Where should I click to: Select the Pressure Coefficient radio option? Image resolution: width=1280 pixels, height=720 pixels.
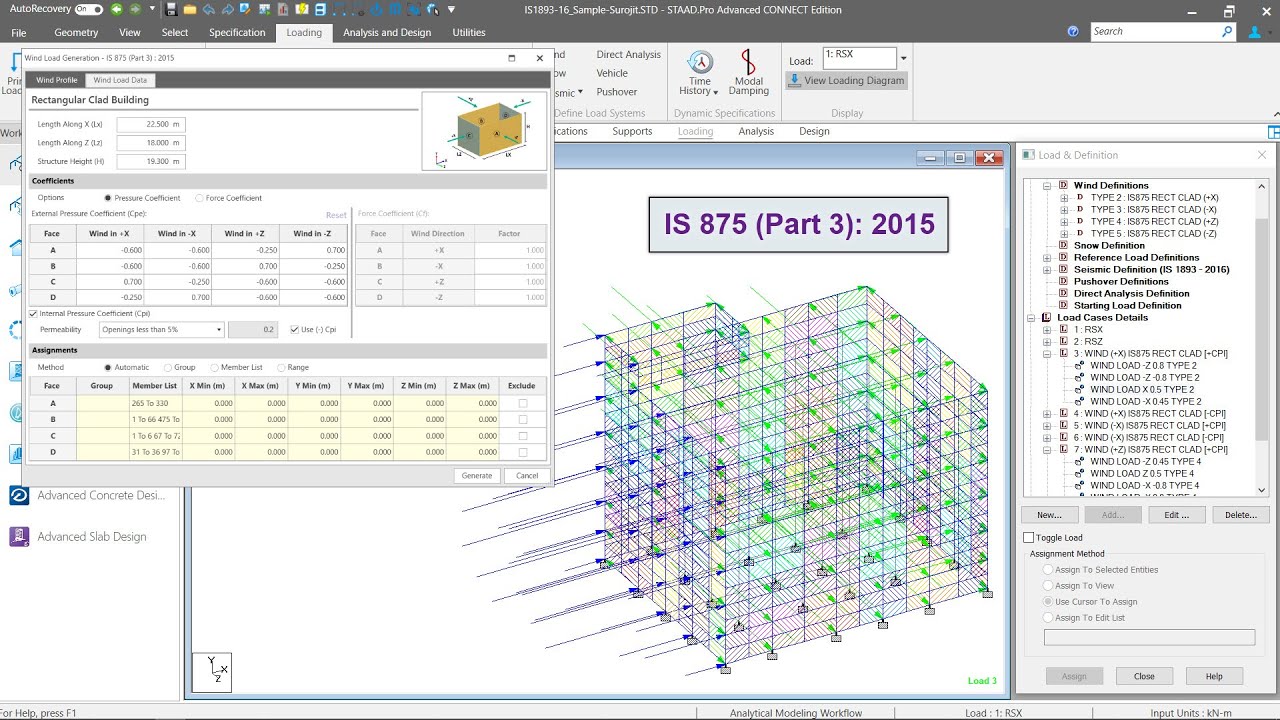(x=108, y=198)
